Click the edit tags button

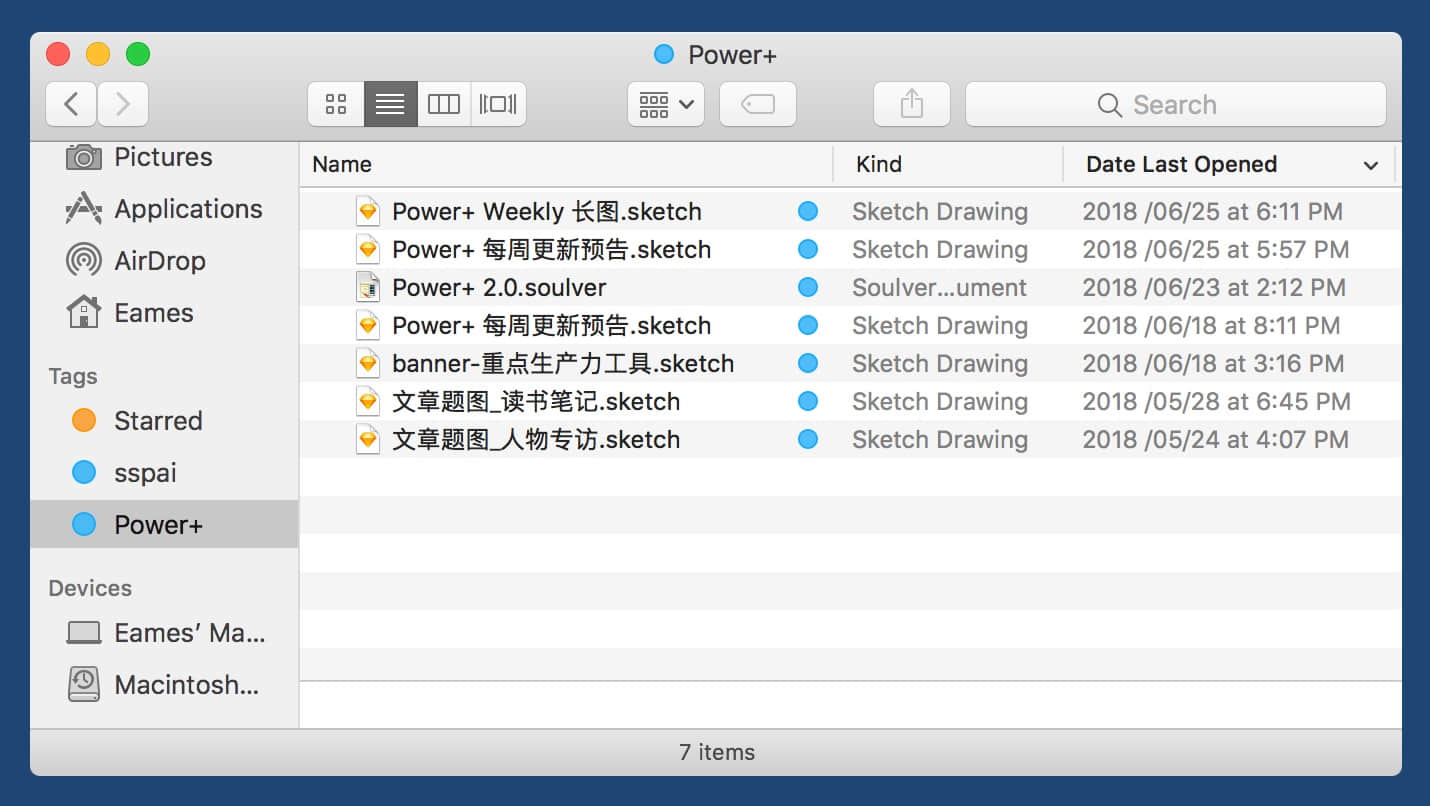point(758,104)
